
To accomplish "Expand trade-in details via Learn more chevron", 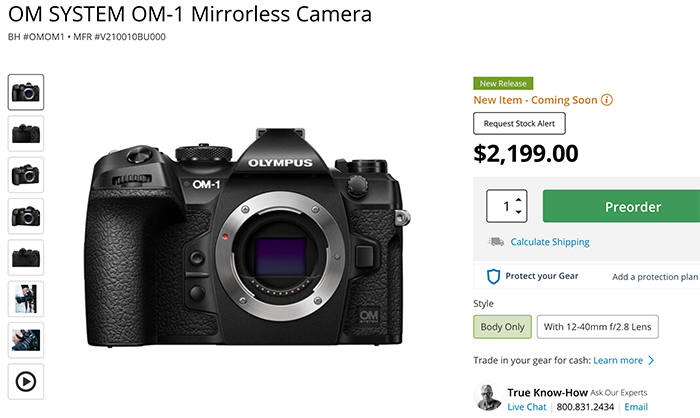I will (x=651, y=360).
